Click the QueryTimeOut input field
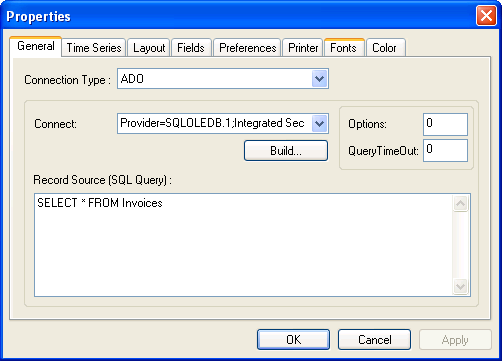Image resolution: width=502 pixels, height=361 pixels. 445,150
